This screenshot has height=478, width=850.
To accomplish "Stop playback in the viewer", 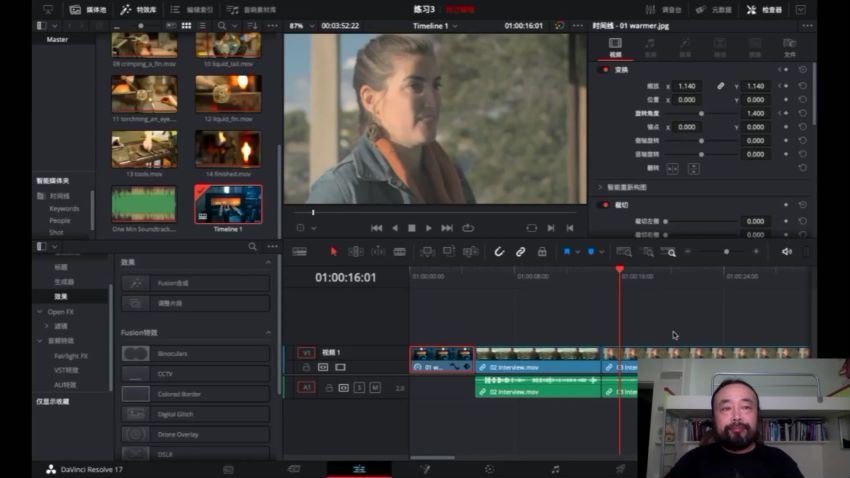I will click(411, 228).
